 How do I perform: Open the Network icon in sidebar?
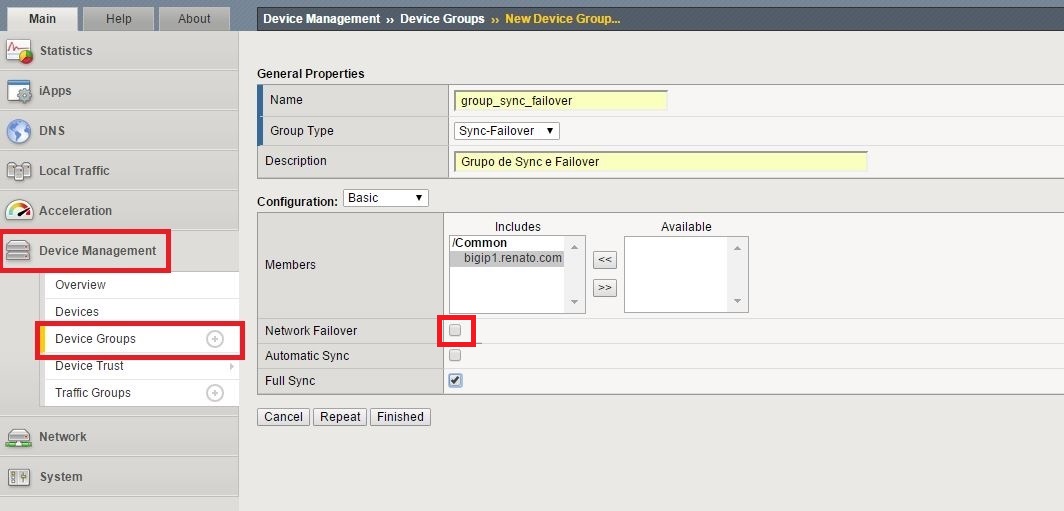point(19,437)
